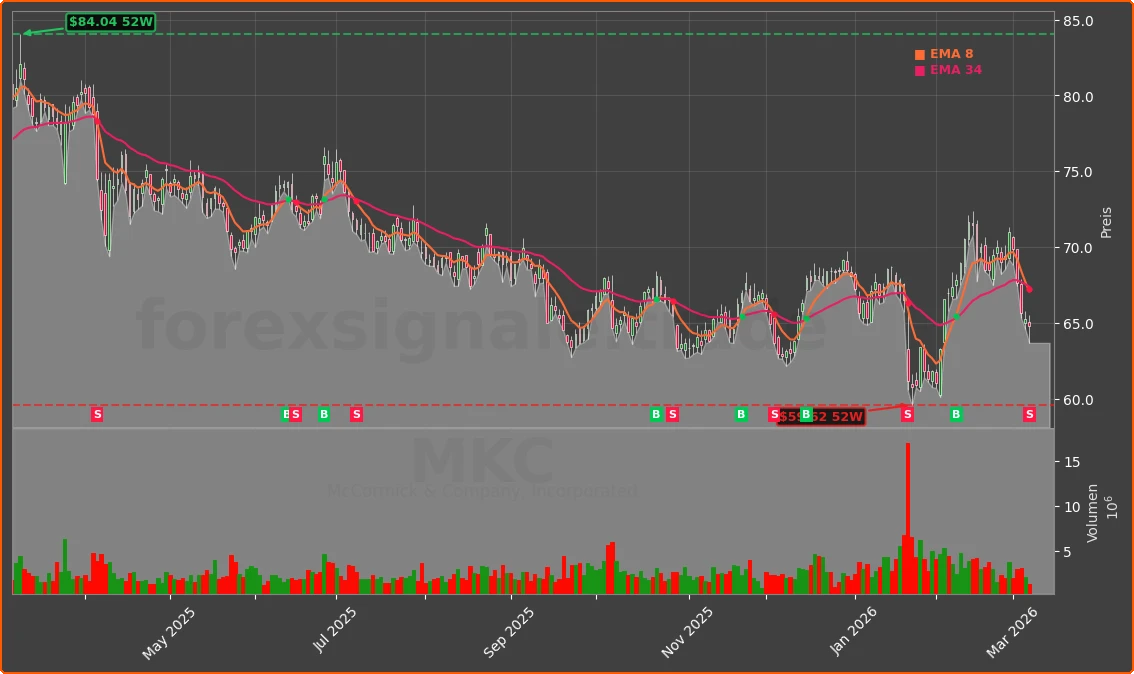Viewport: 1134px width, 674px height.
Task: Click the S sell marker after January 2026
Action: pyautogui.click(x=907, y=414)
